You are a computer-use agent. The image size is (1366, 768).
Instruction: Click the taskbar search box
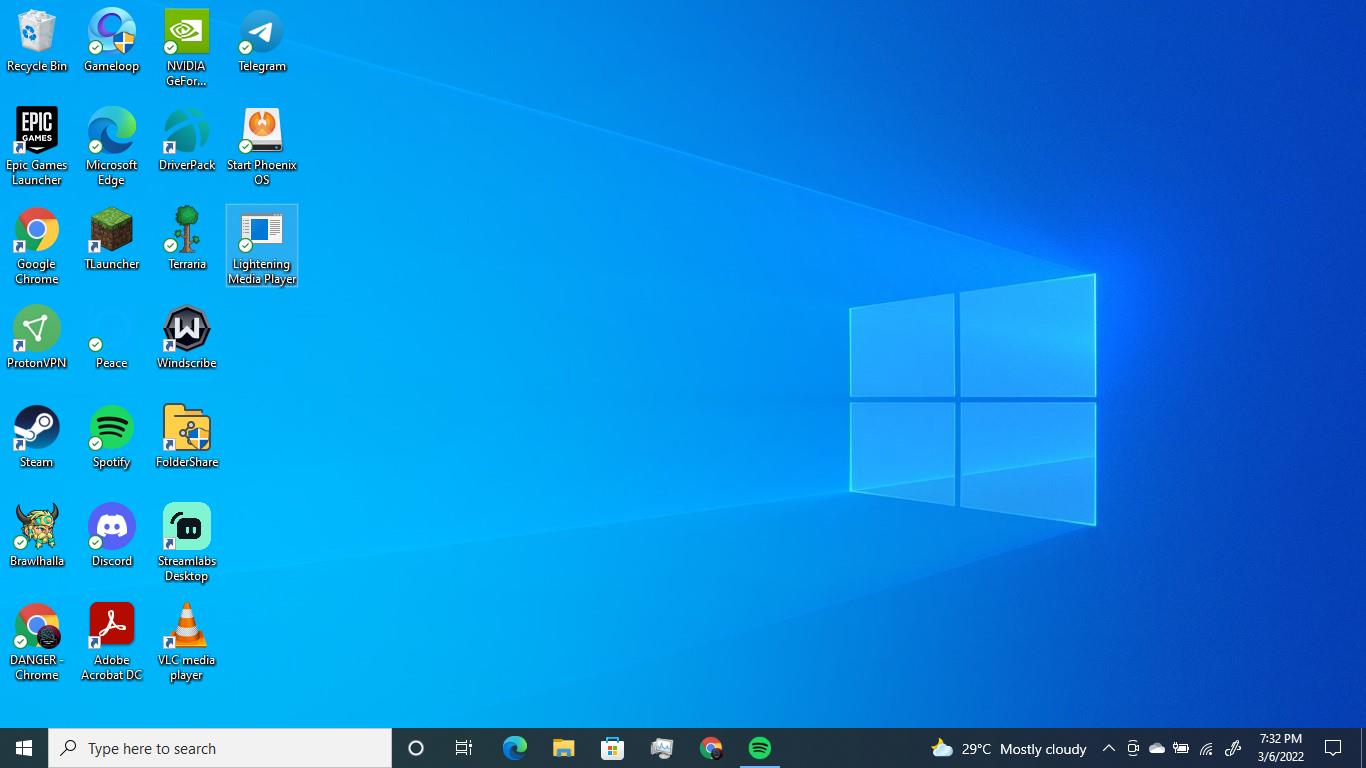click(x=220, y=748)
